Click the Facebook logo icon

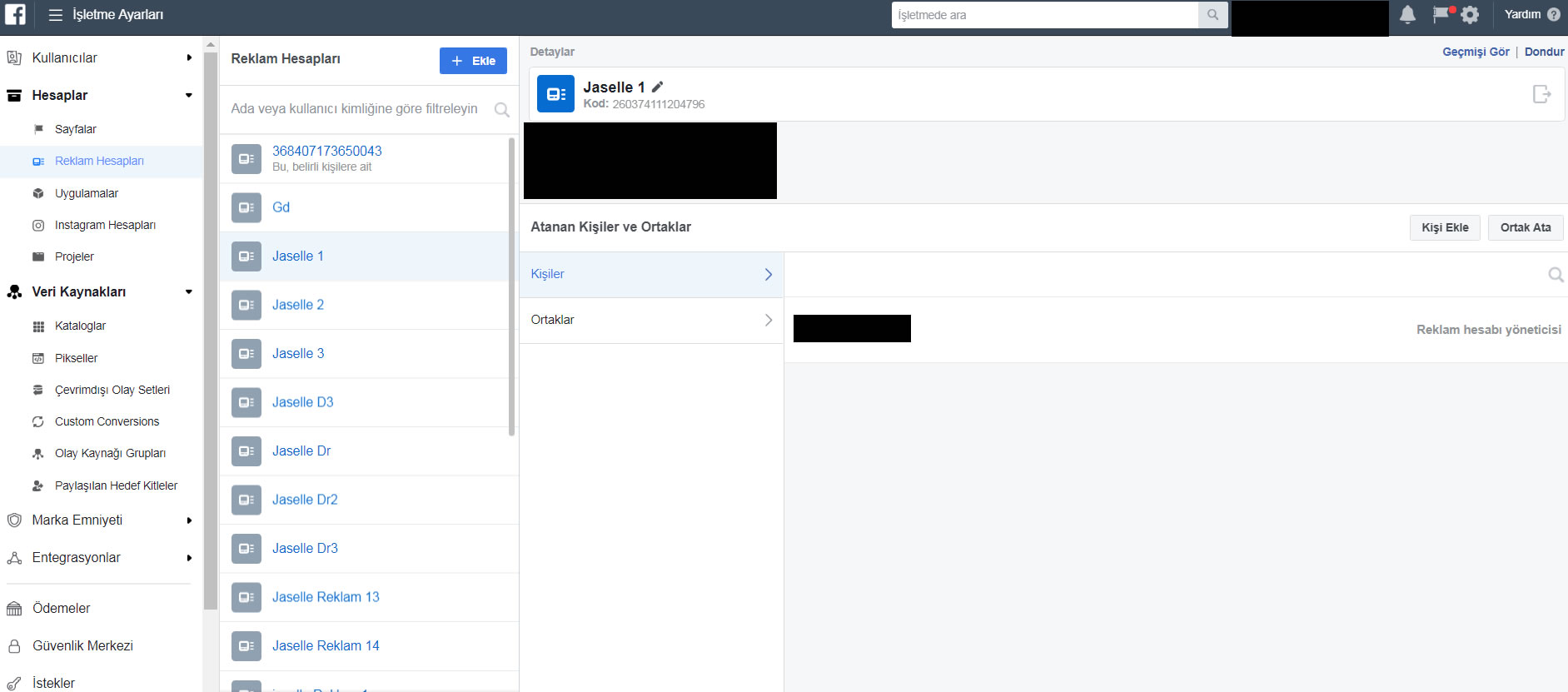click(x=15, y=14)
